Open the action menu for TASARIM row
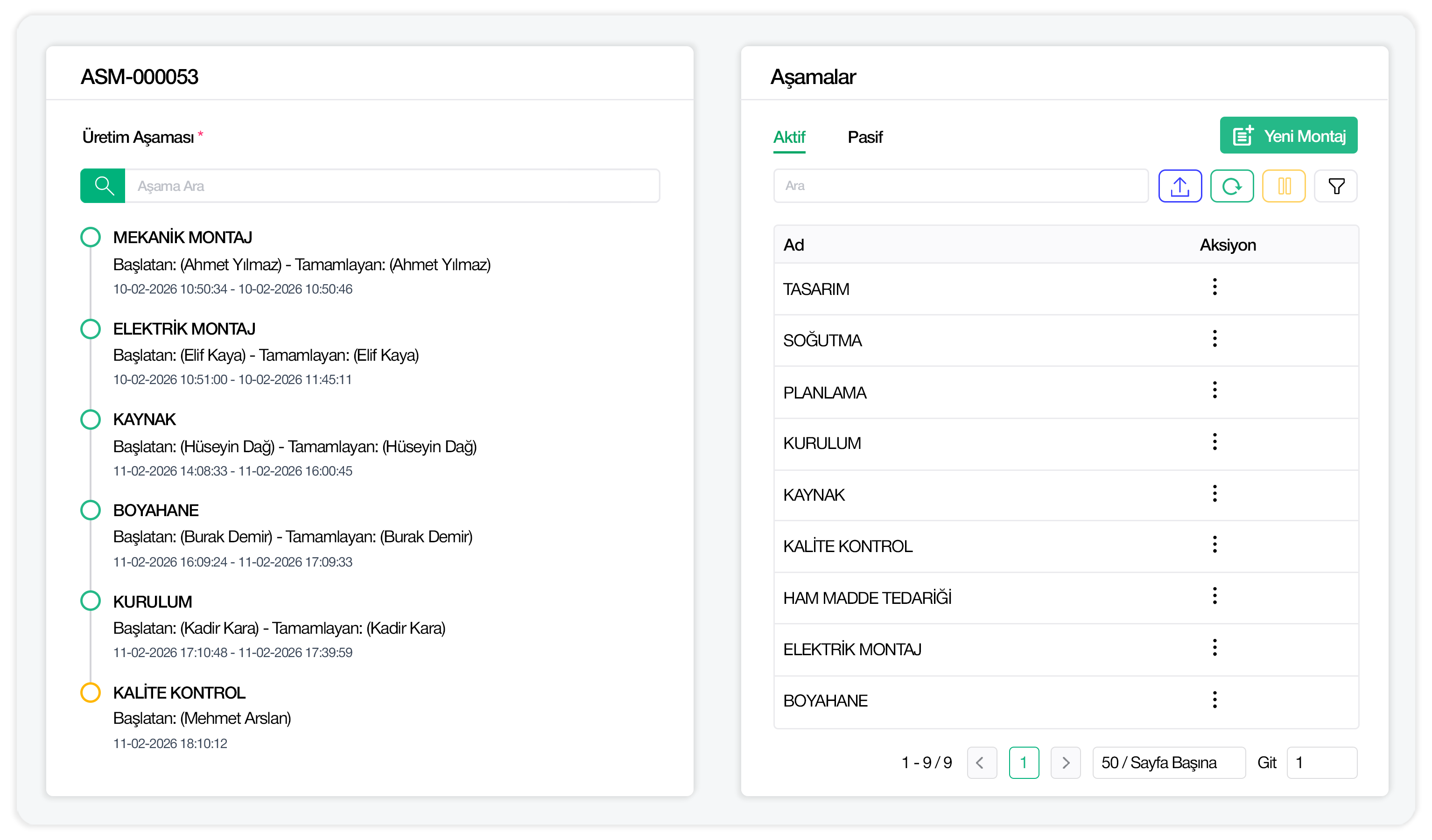 coord(1214,287)
